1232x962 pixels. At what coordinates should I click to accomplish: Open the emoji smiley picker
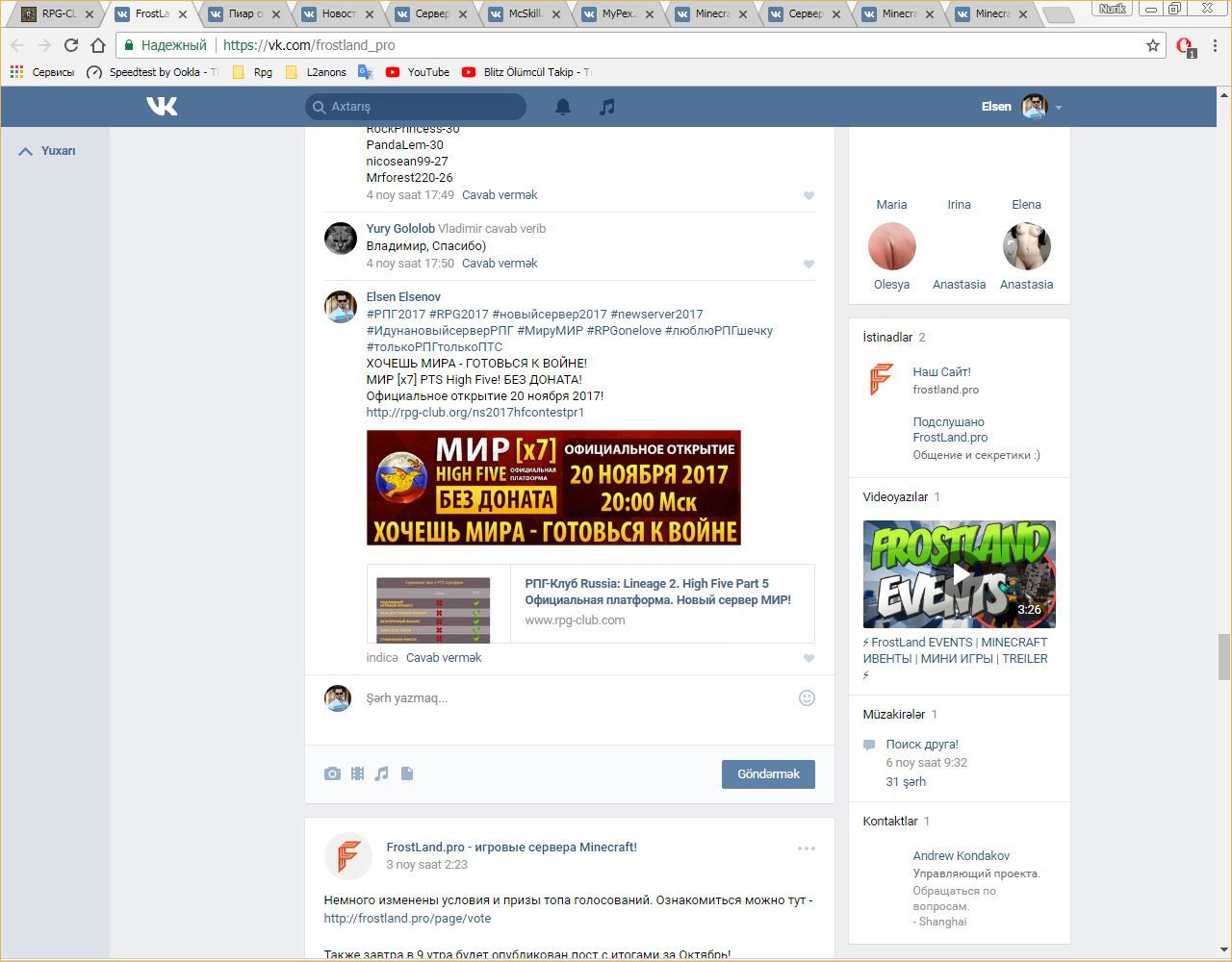pyautogui.click(x=807, y=697)
